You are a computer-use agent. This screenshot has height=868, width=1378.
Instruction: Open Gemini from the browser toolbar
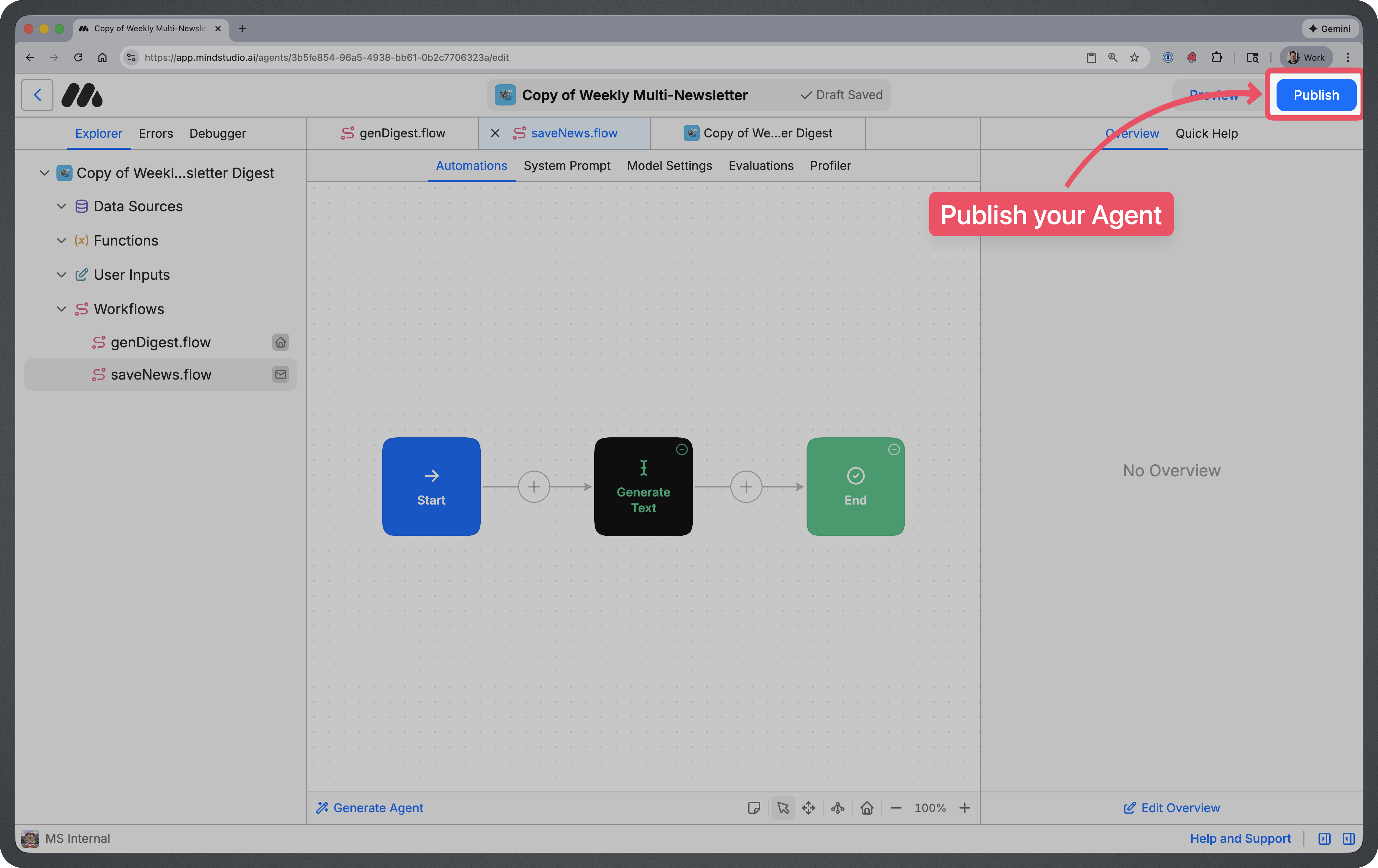[1330, 29]
